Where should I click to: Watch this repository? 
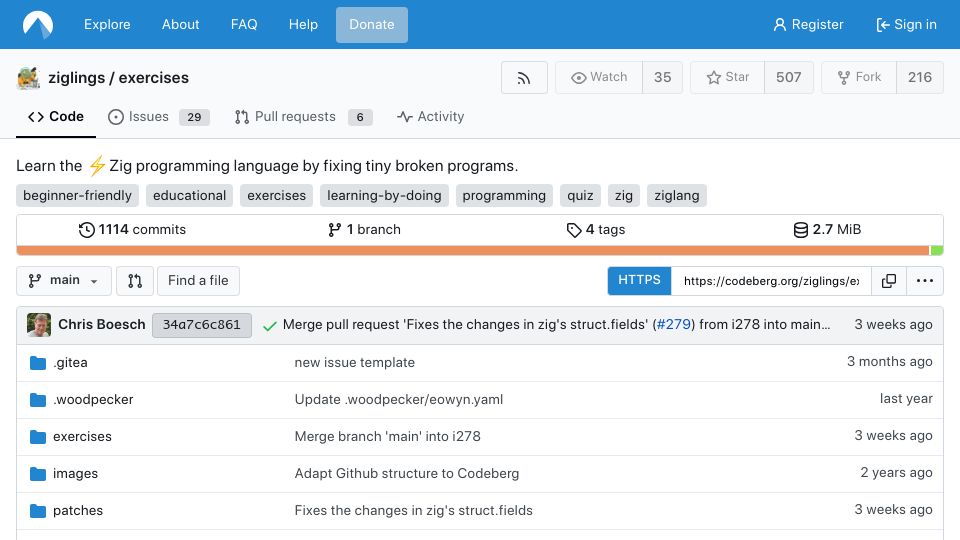[x=599, y=78]
